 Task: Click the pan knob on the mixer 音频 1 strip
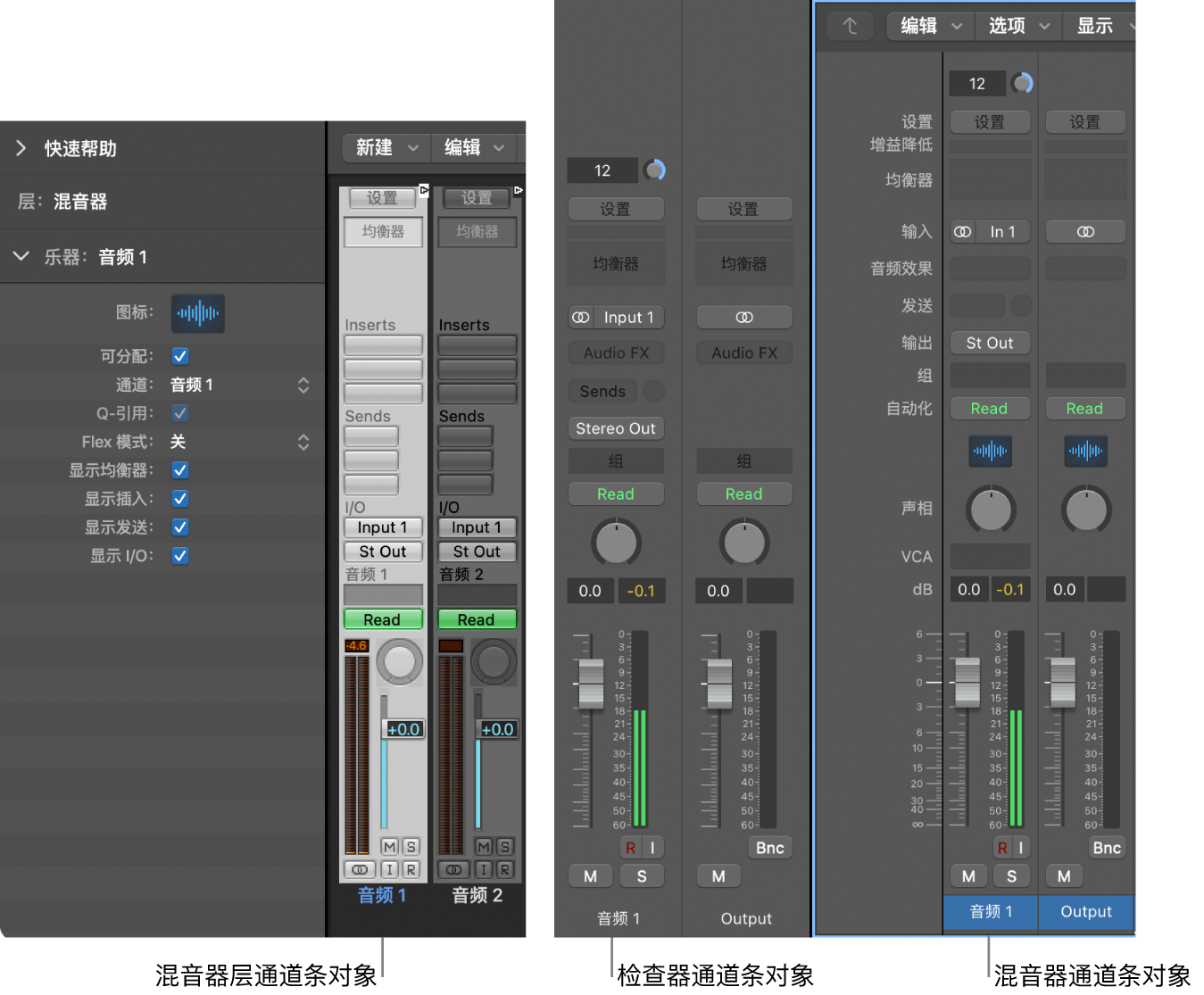pos(991,510)
